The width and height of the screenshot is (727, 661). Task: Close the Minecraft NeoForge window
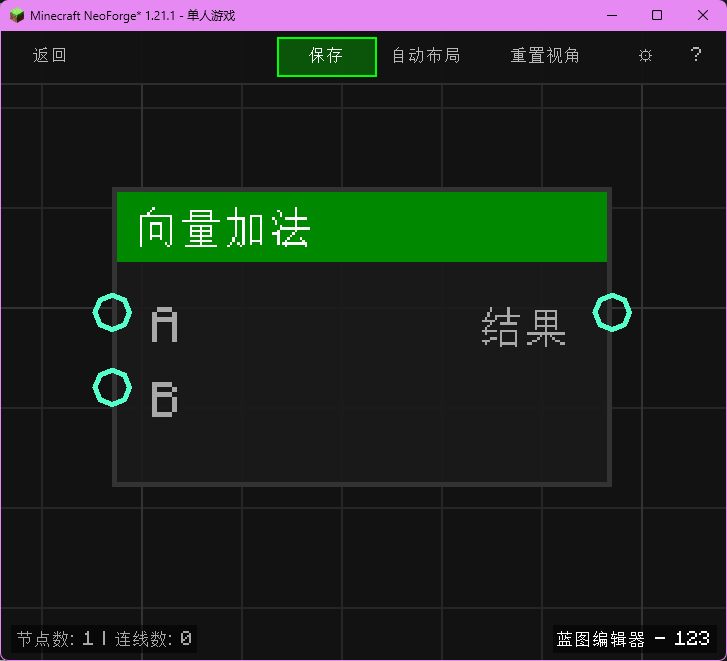702,15
